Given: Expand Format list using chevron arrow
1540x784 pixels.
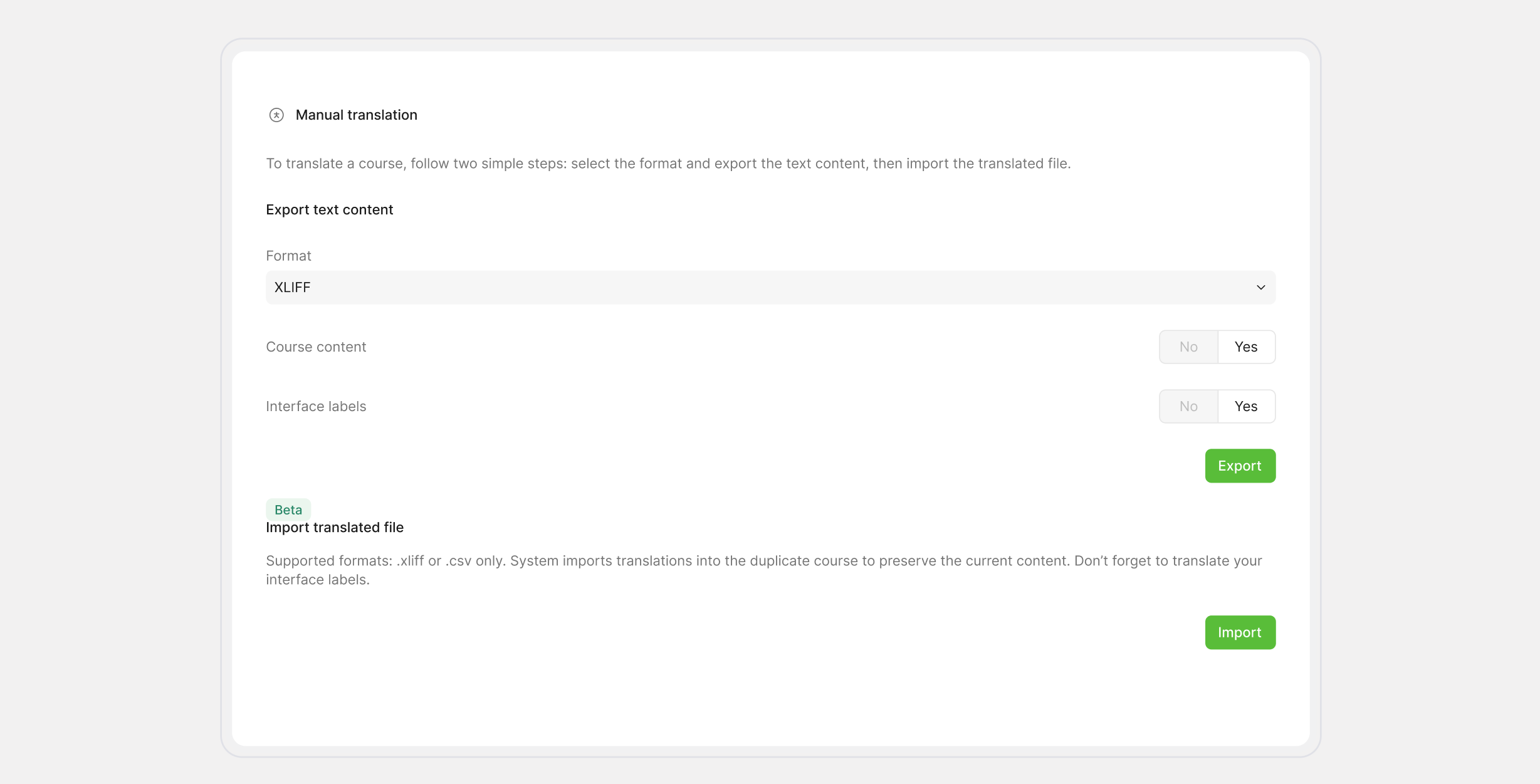Looking at the screenshot, I should [1260, 288].
